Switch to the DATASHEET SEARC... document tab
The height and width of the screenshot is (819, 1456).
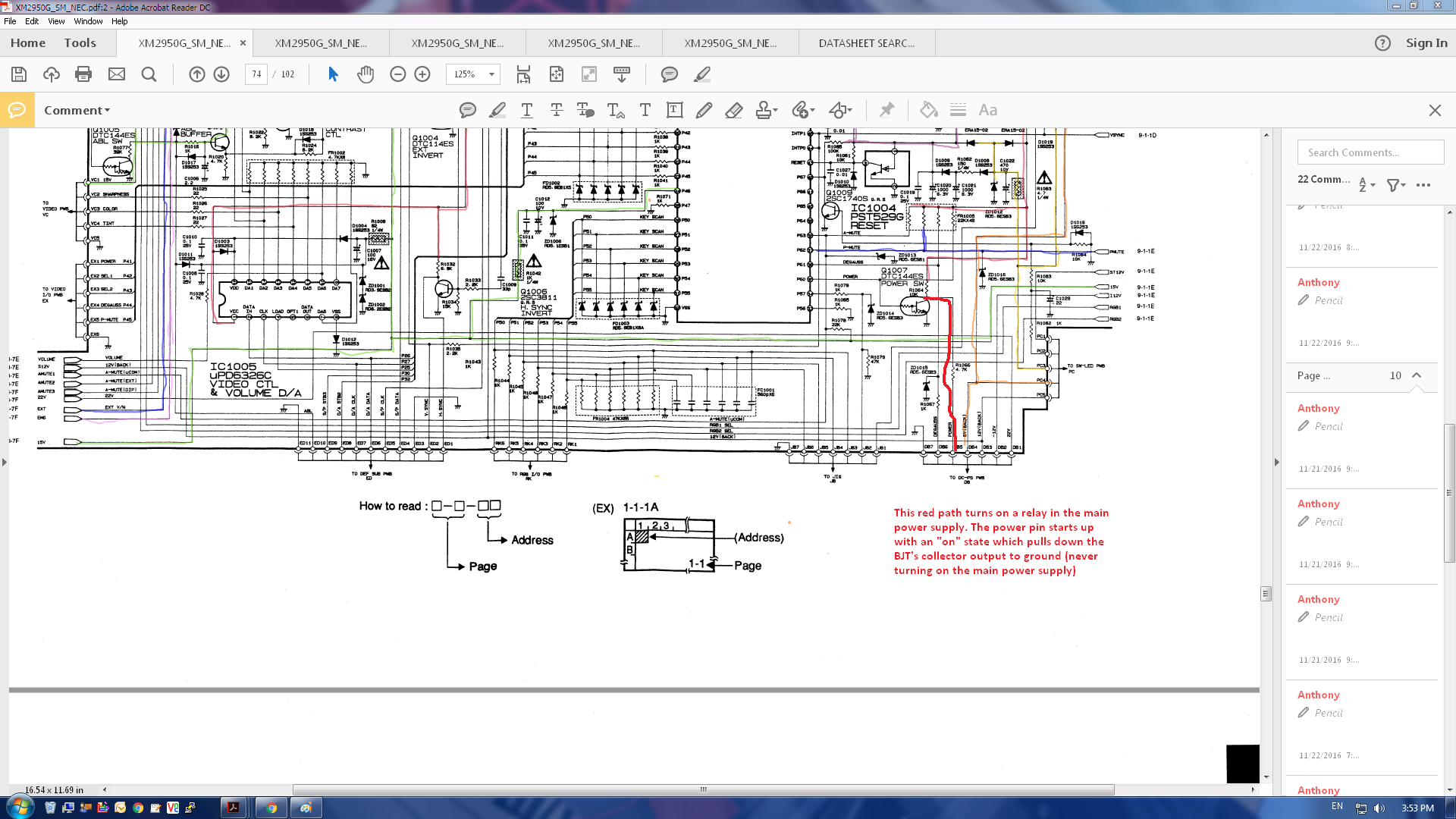pos(867,43)
